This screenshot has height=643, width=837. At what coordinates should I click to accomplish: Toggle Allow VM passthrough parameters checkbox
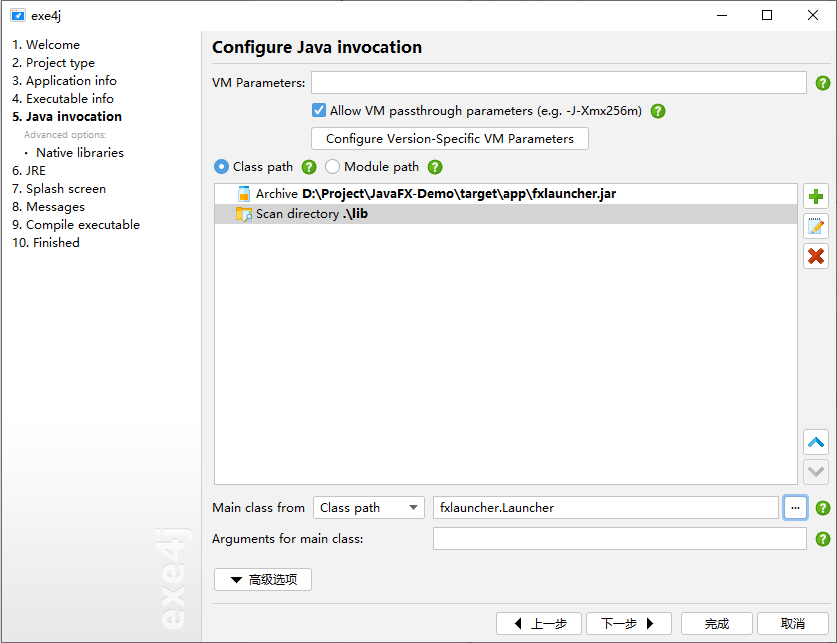pos(319,110)
